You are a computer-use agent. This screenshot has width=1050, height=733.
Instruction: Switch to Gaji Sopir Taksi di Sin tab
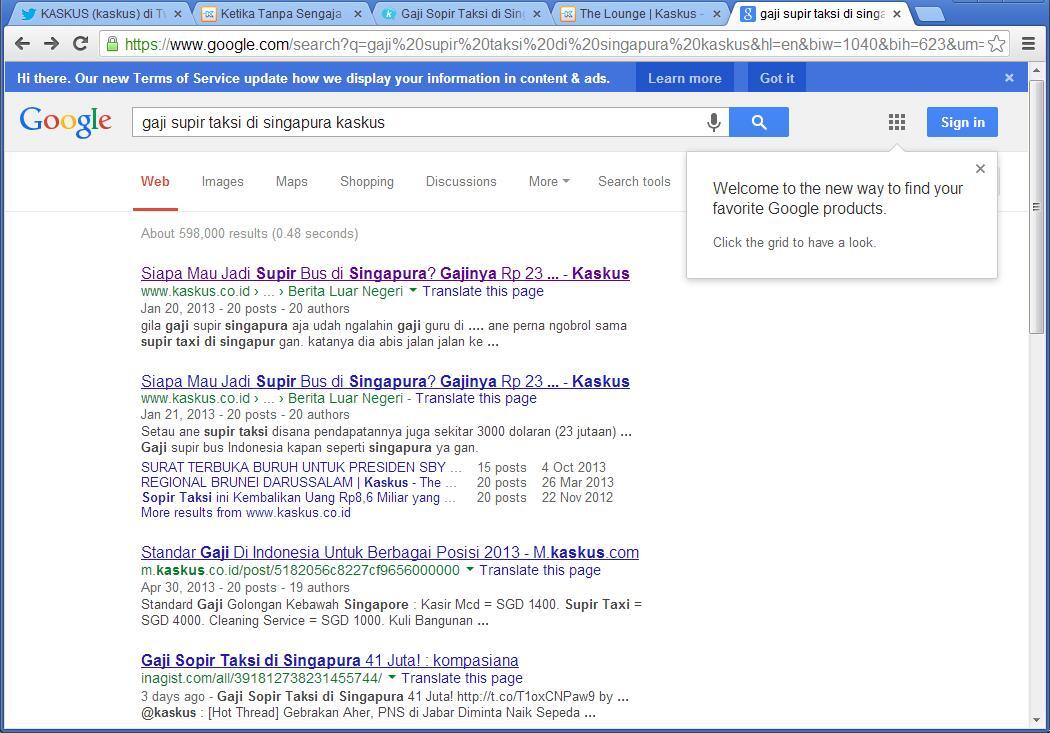tap(462, 13)
